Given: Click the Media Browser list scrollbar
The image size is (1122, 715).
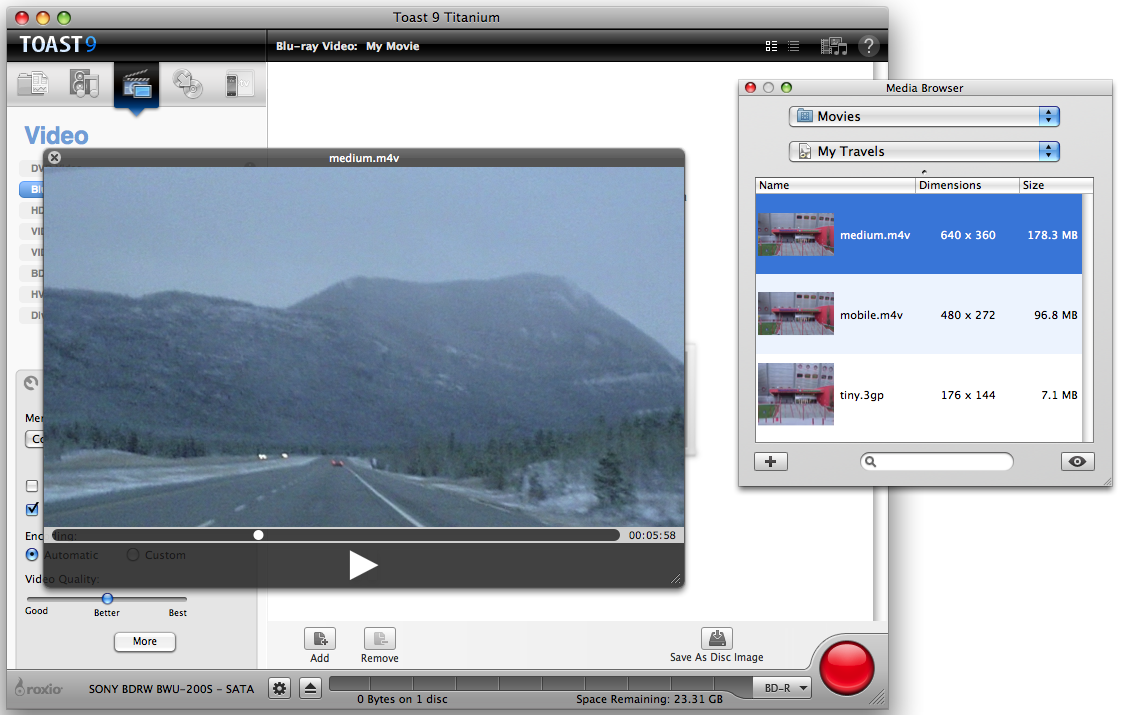Looking at the screenshot, I should coord(1088,318).
